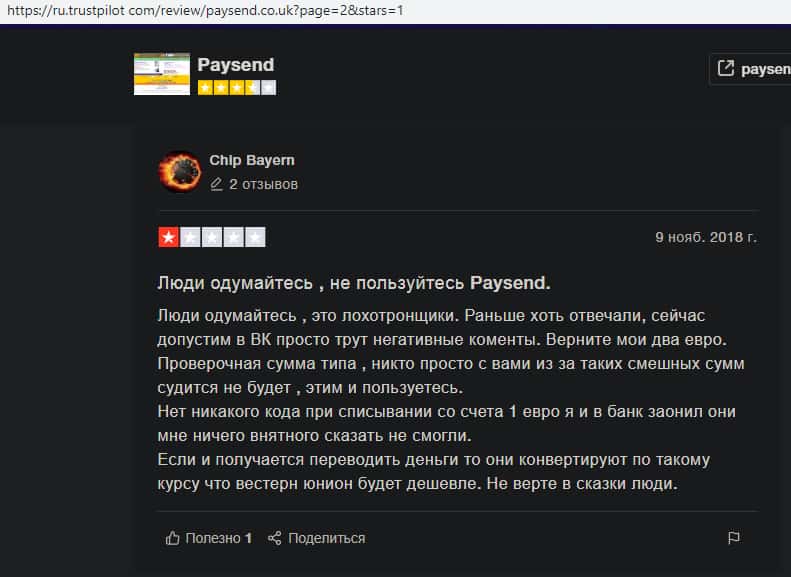Click the review sentence 'Не верте в сказки люди.'

click(x=582, y=484)
